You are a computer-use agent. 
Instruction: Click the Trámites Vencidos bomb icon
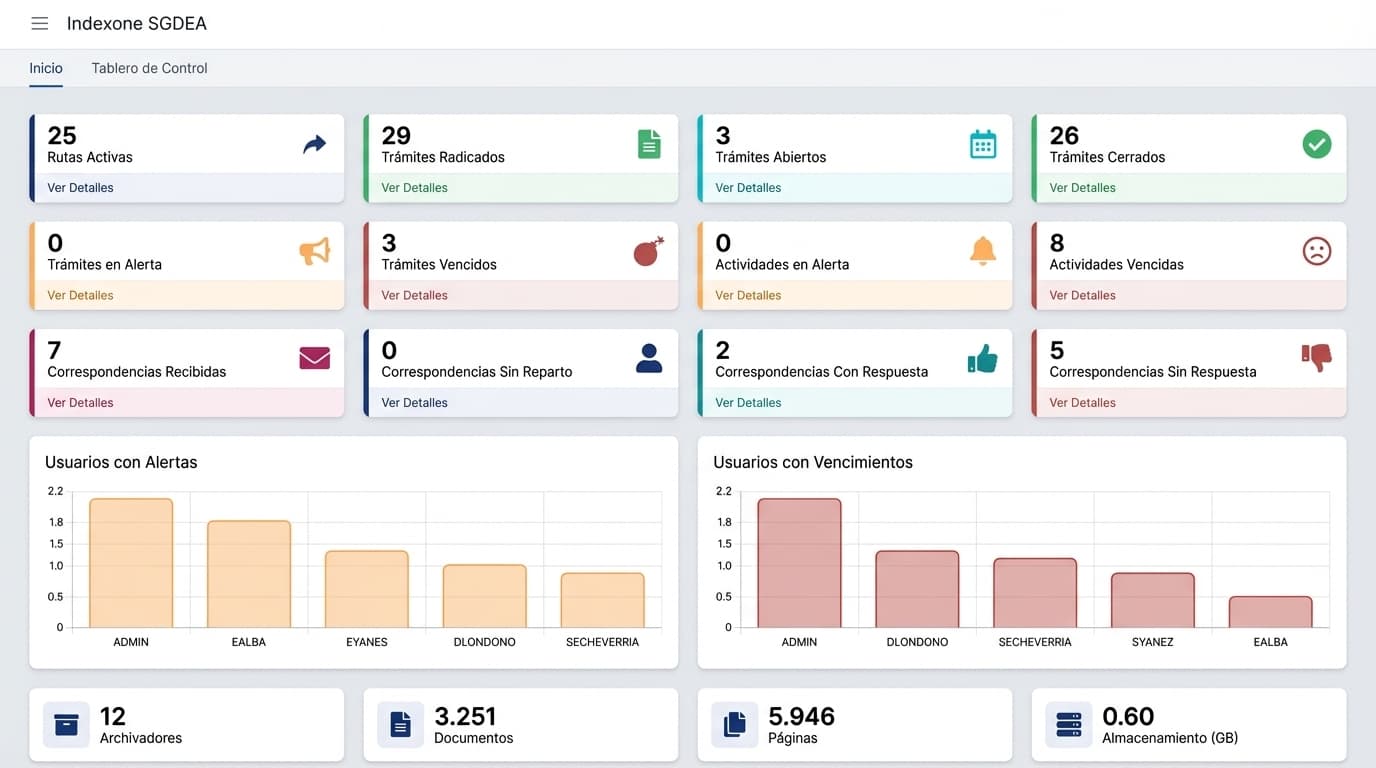pyautogui.click(x=649, y=251)
